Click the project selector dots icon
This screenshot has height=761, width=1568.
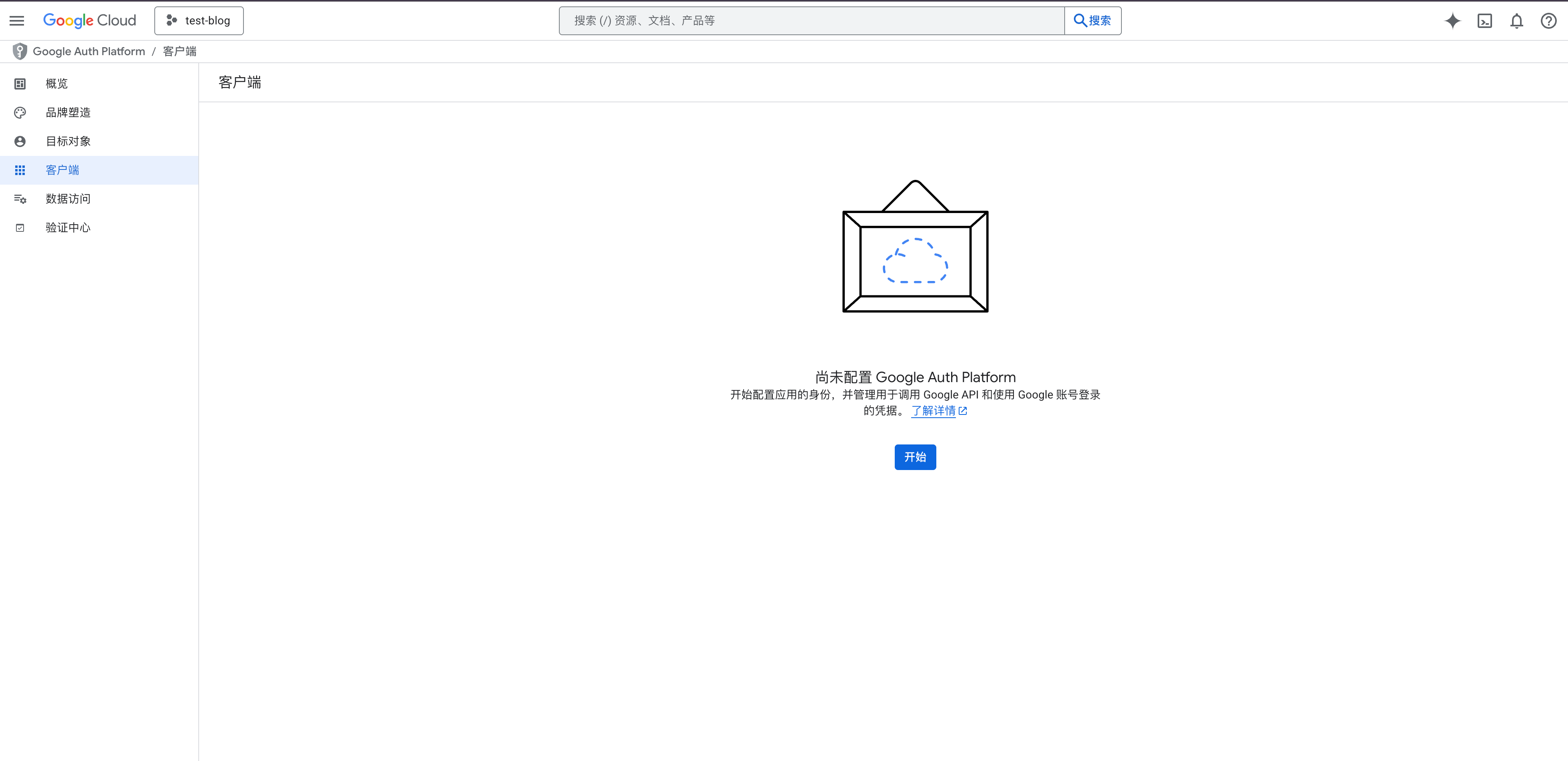172,21
